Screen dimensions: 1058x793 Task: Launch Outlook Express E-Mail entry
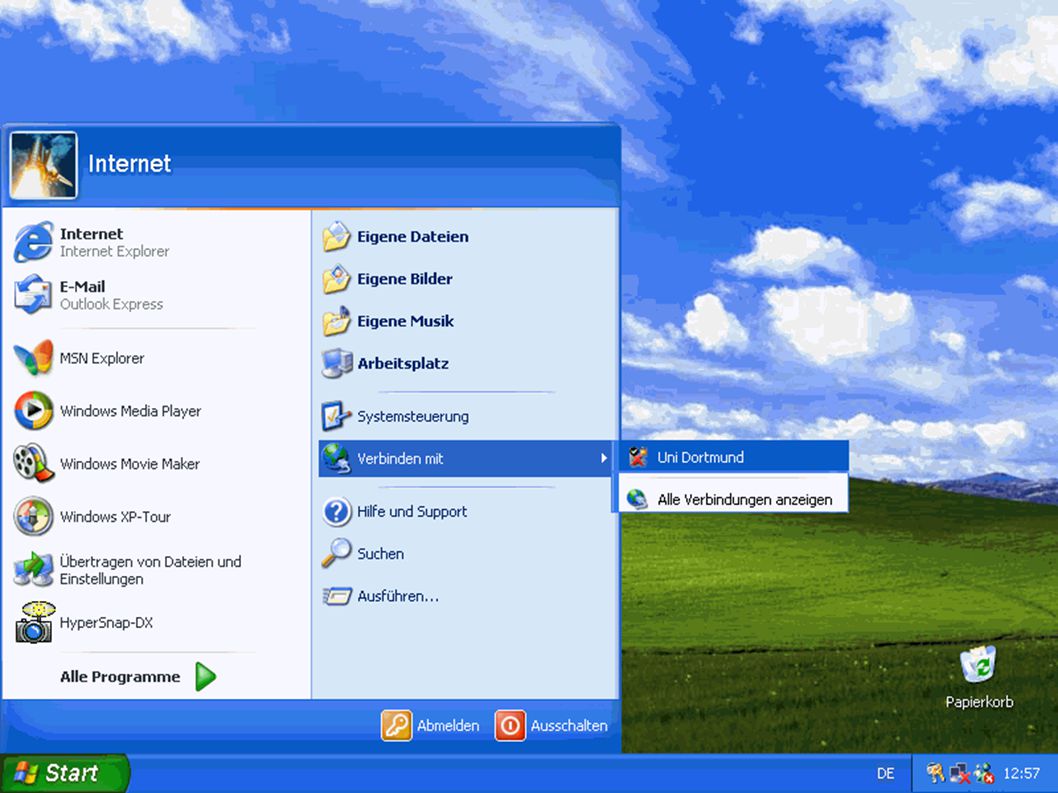click(155, 295)
